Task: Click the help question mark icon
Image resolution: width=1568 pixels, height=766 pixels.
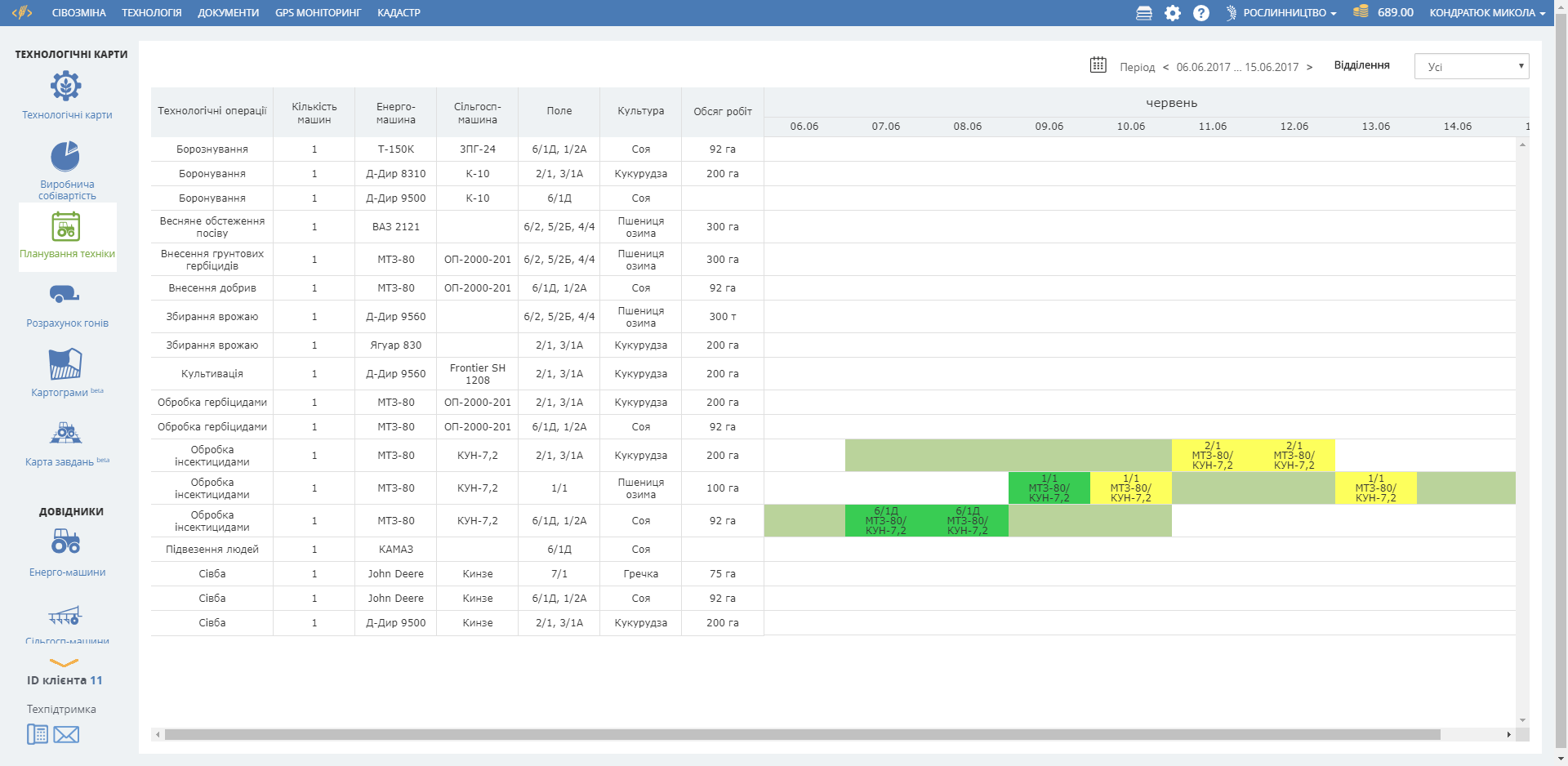Action: [1200, 13]
